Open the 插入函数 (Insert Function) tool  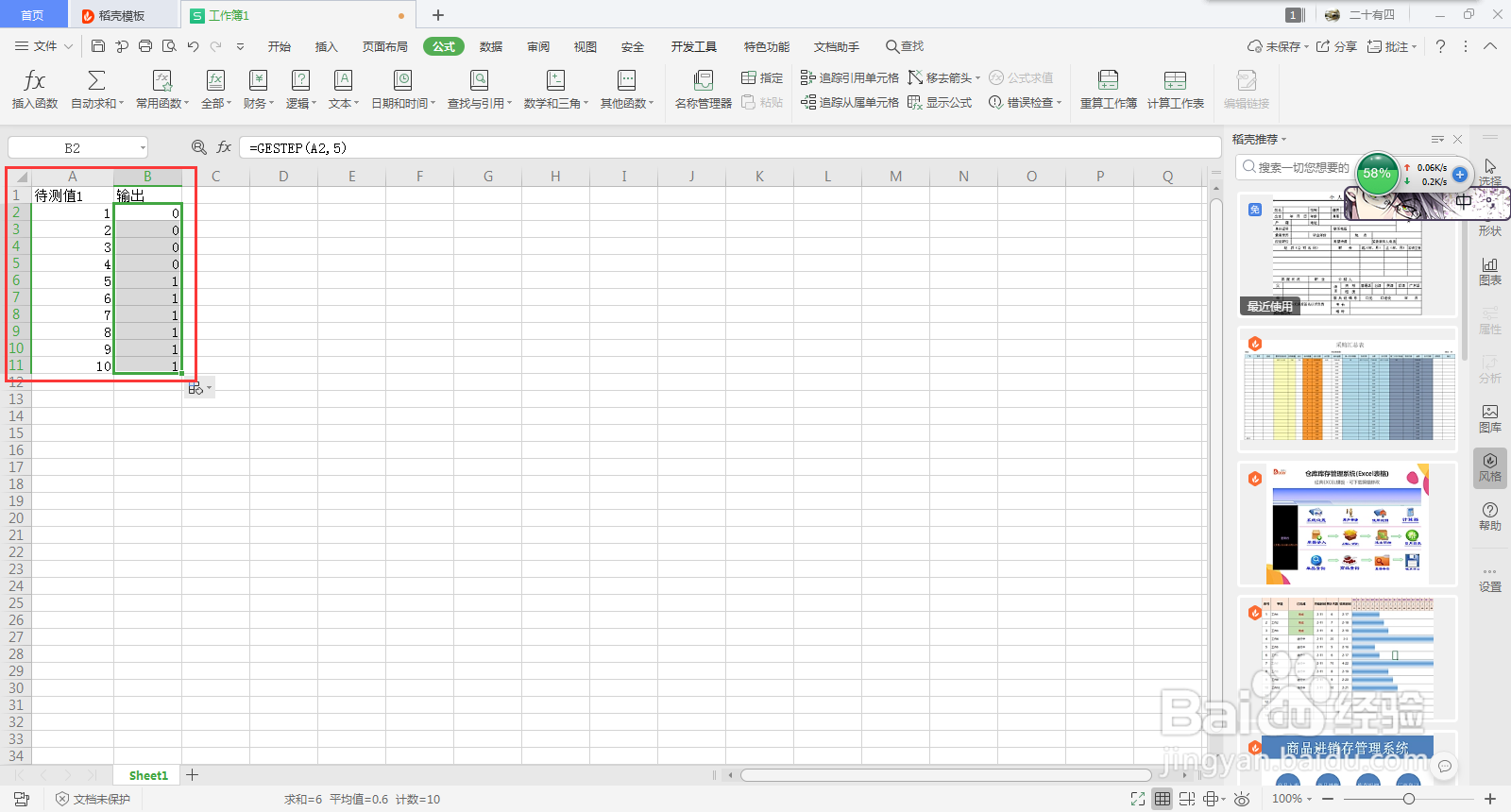tap(35, 90)
